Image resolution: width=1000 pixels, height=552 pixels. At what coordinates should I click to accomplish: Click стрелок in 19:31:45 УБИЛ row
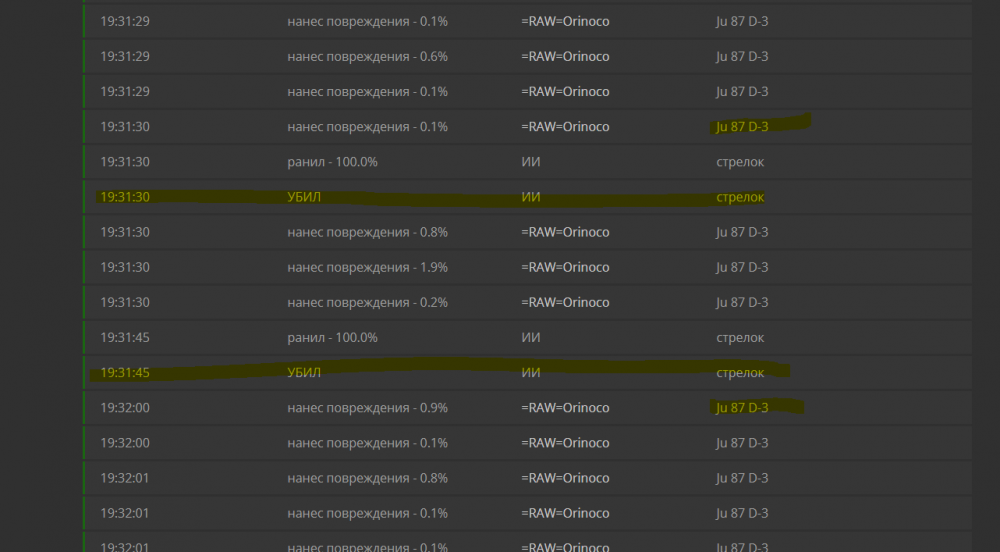740,373
